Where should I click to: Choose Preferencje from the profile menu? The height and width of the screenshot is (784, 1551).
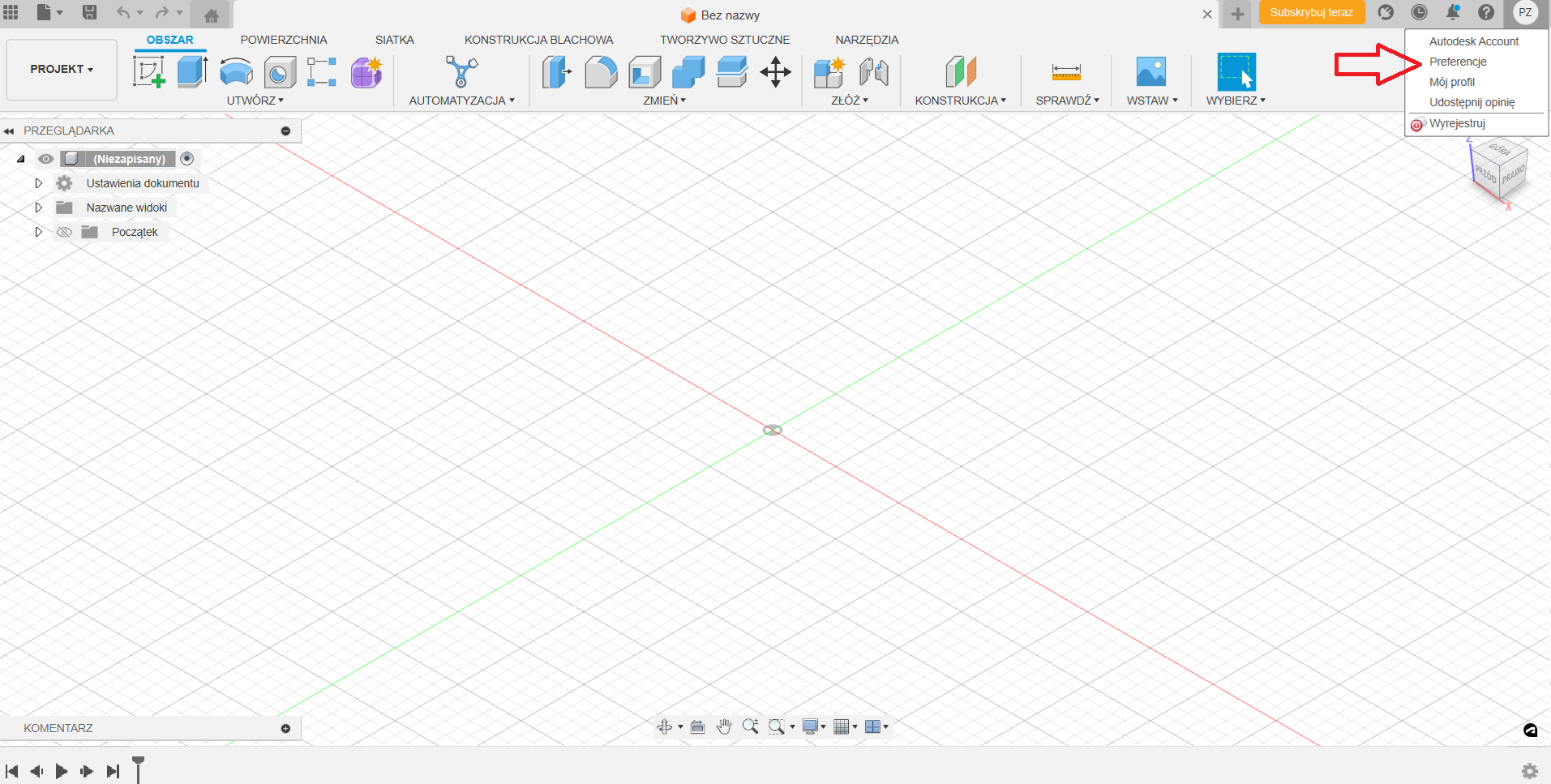[1457, 62]
